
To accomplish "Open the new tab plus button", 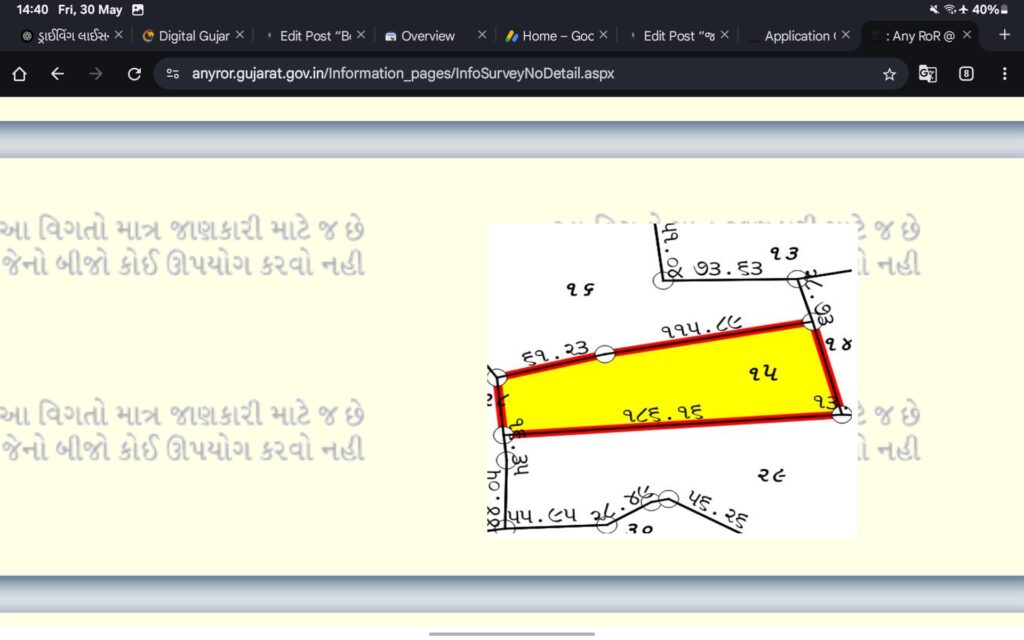I will coord(1005,35).
